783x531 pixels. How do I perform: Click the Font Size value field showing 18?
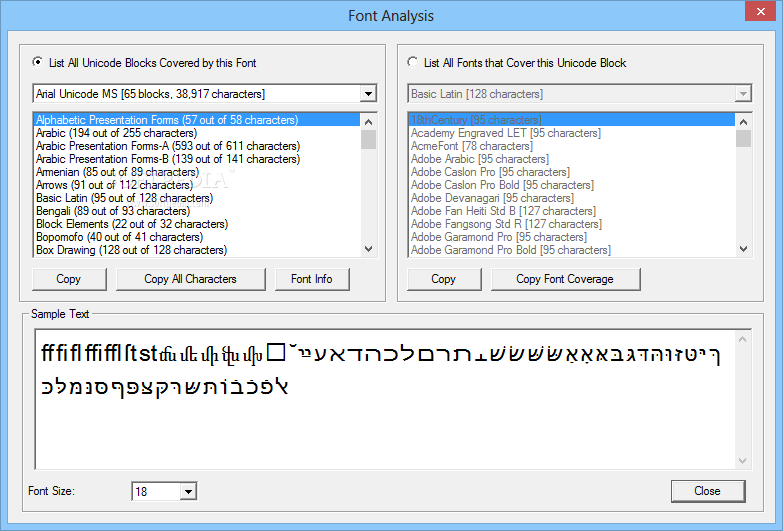[156, 492]
